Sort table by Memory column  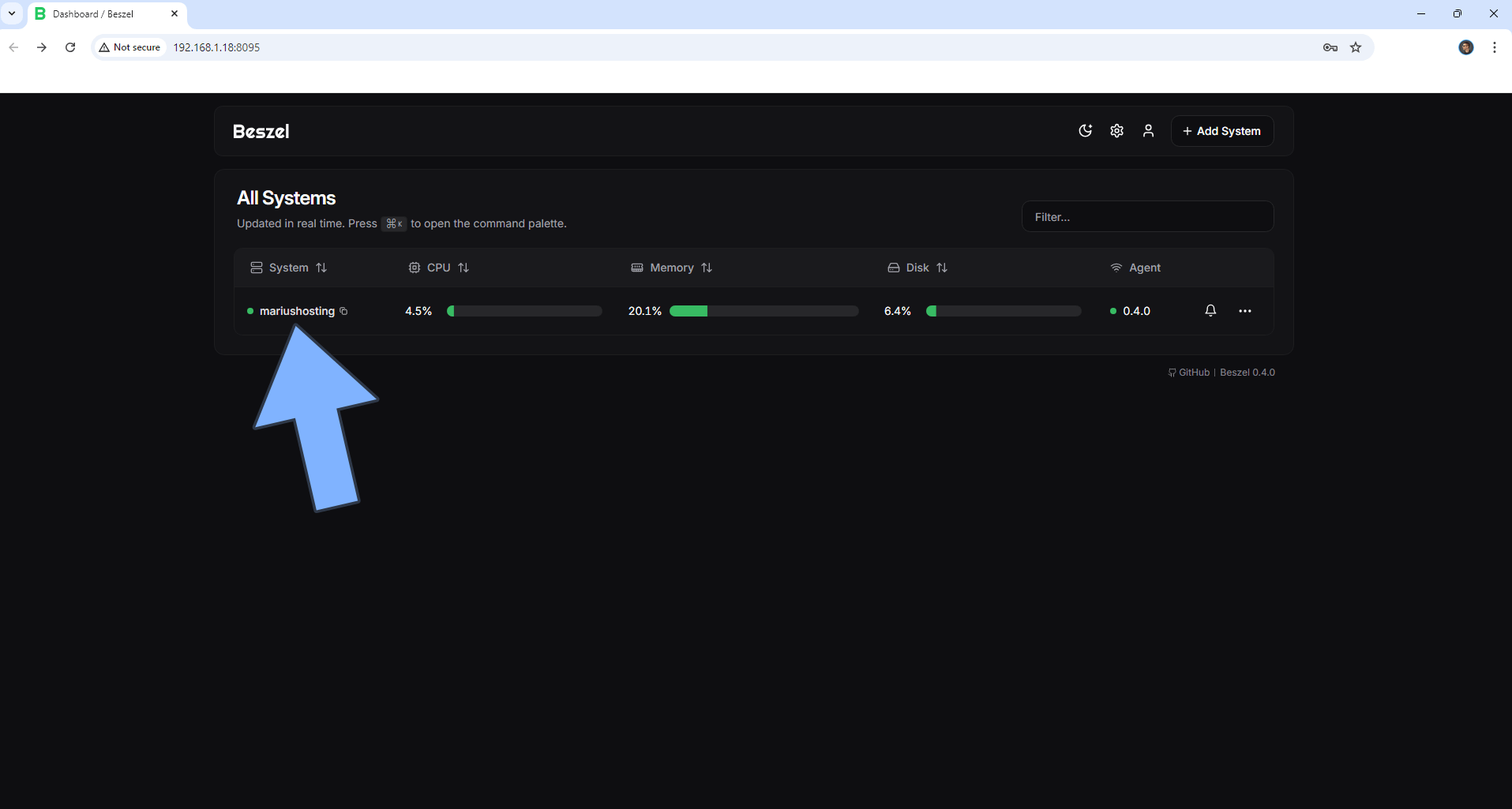pos(672,268)
